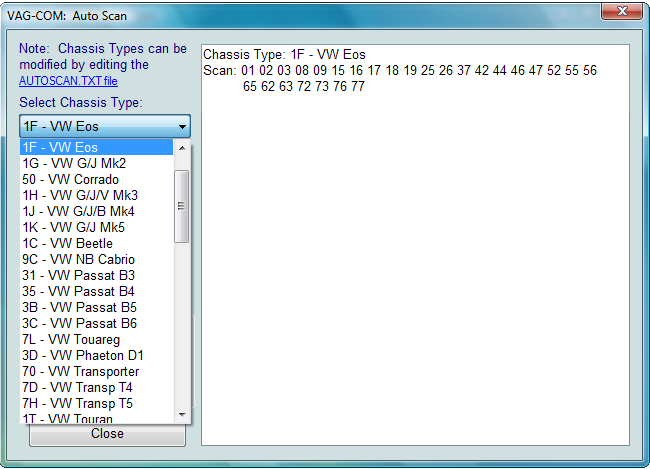The image size is (650, 469).
Task: Pick 3C - VW Passat B6
Action: point(96,323)
